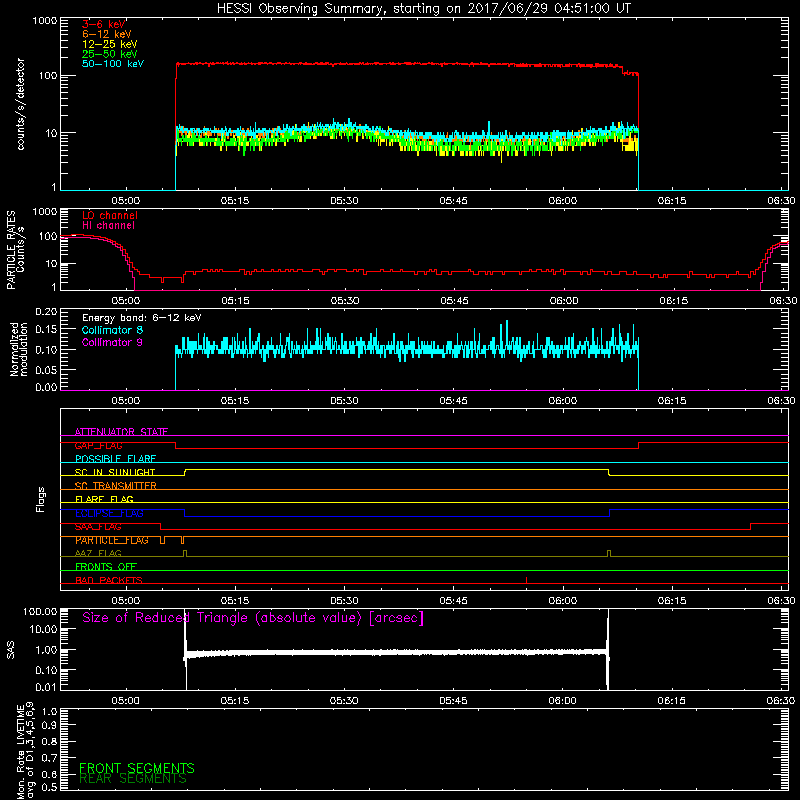800x800 pixels.
Task: Click the counts/s/detector axis label
Action: tap(20, 104)
